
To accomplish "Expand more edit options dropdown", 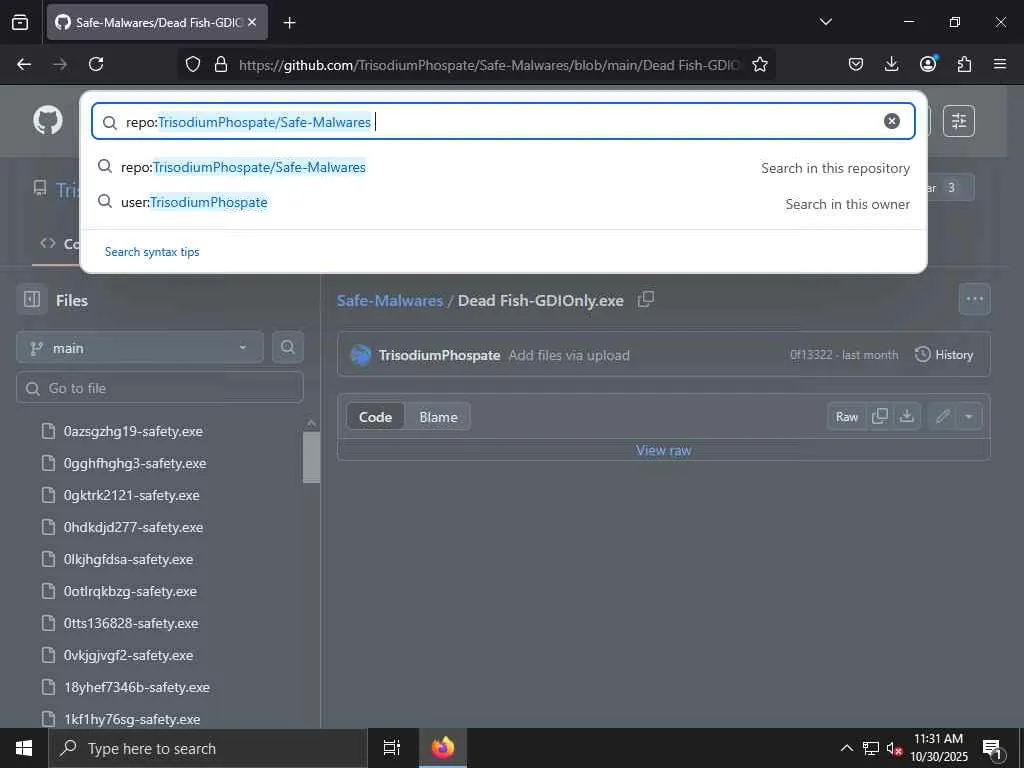I will pyautogui.click(x=968, y=416).
